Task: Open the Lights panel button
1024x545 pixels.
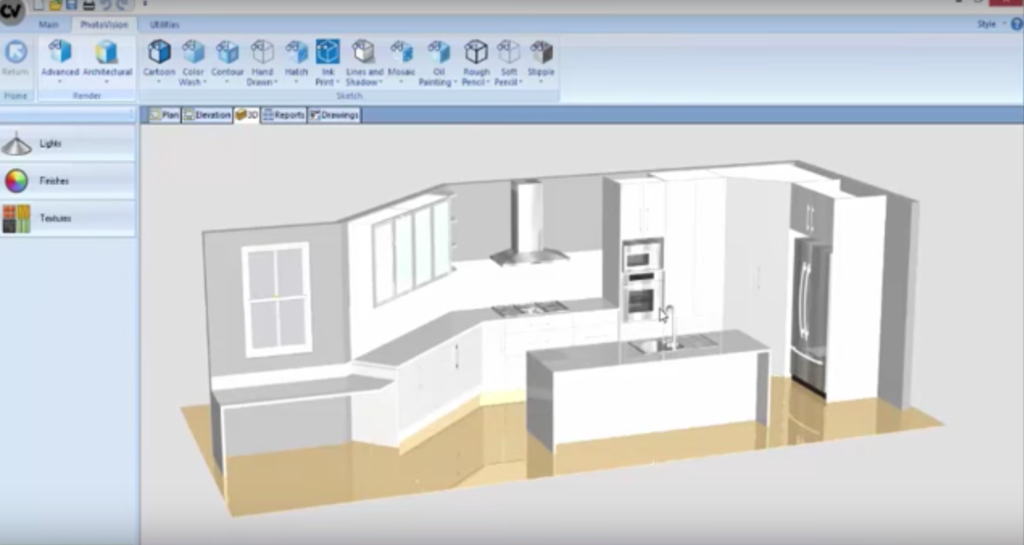Action: (x=68, y=144)
